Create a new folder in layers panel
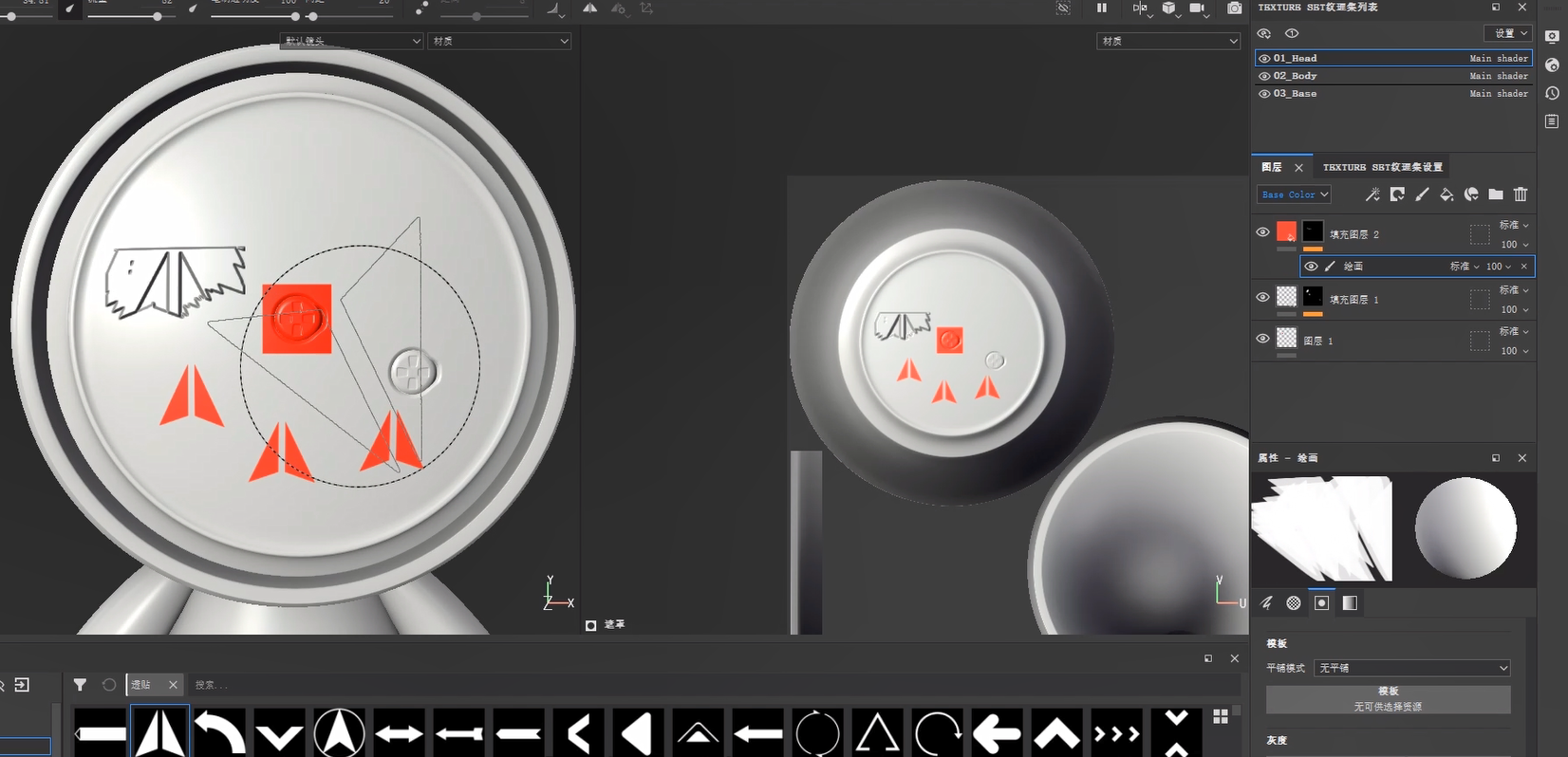 click(x=1496, y=194)
